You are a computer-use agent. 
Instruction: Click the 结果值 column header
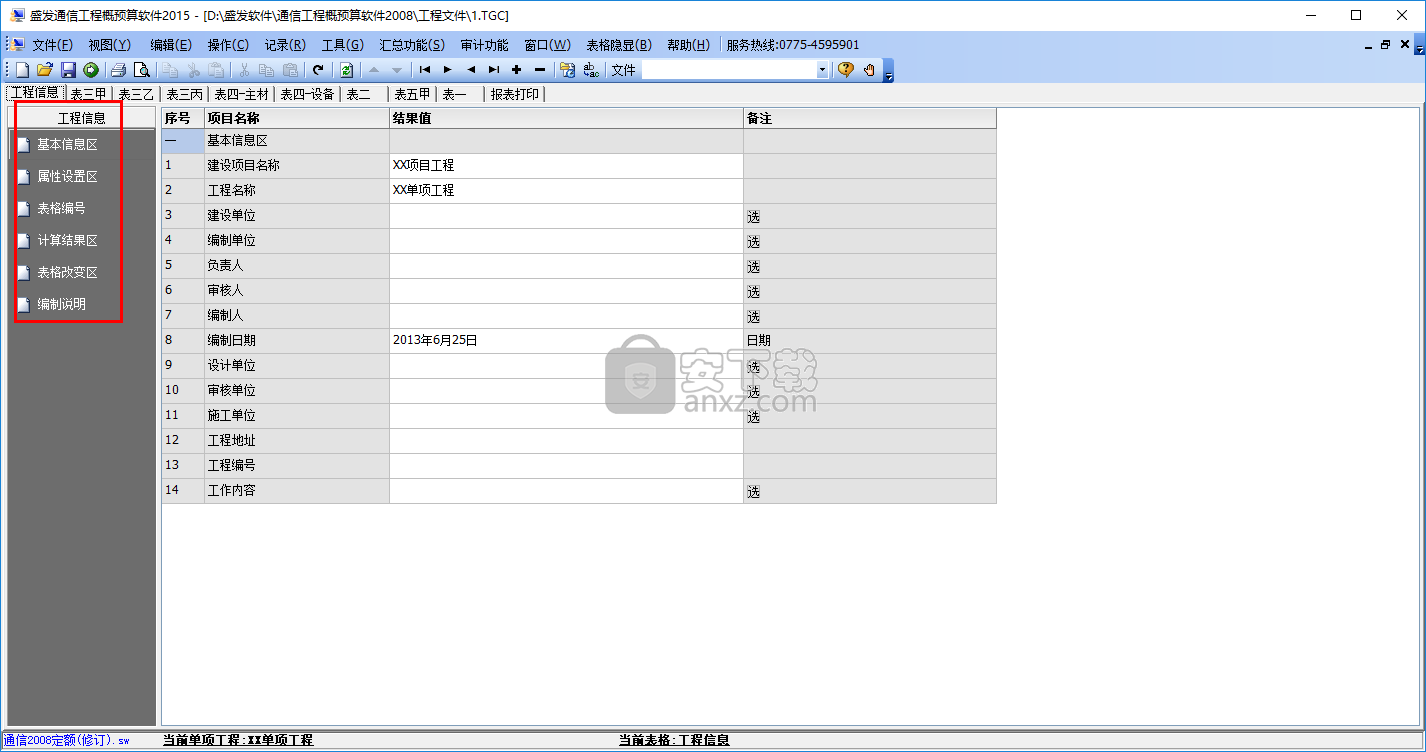[x=566, y=118]
